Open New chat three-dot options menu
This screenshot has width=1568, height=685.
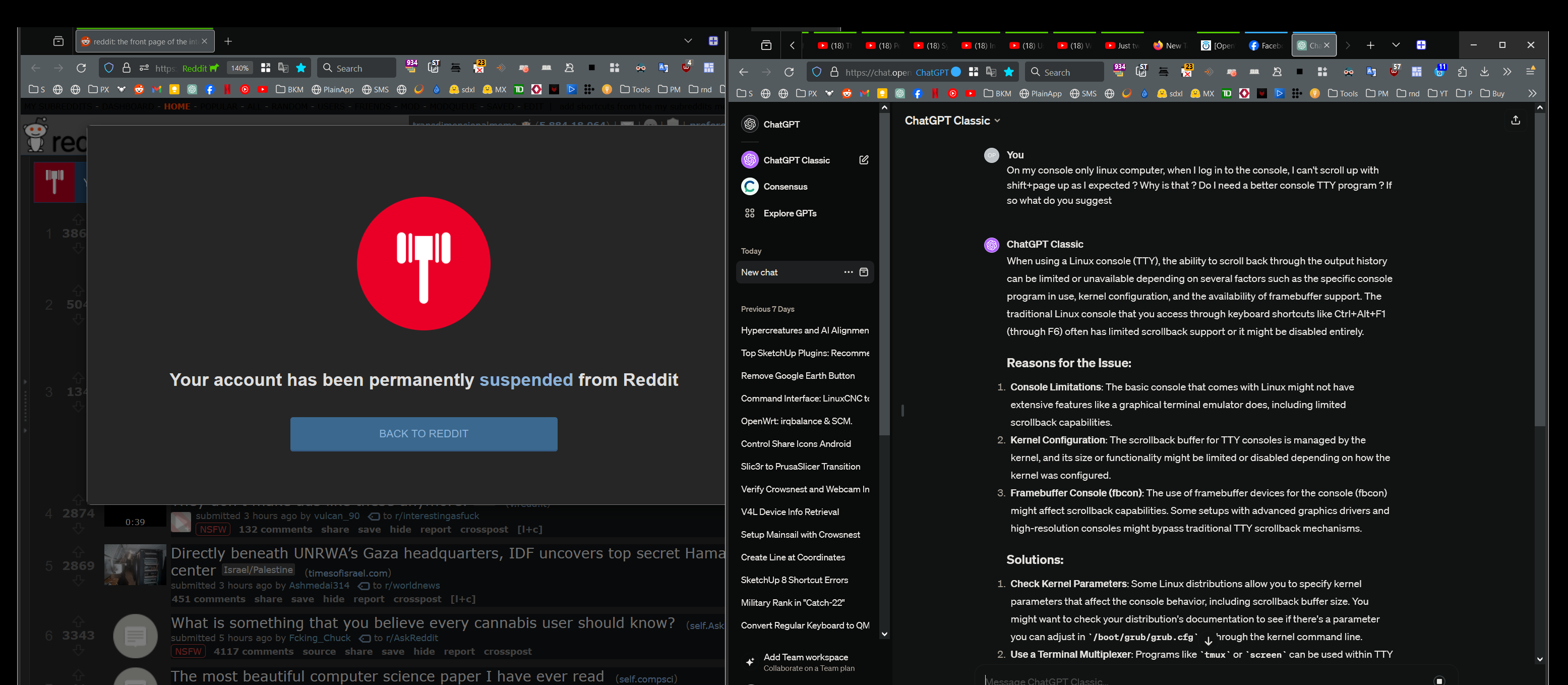[848, 272]
